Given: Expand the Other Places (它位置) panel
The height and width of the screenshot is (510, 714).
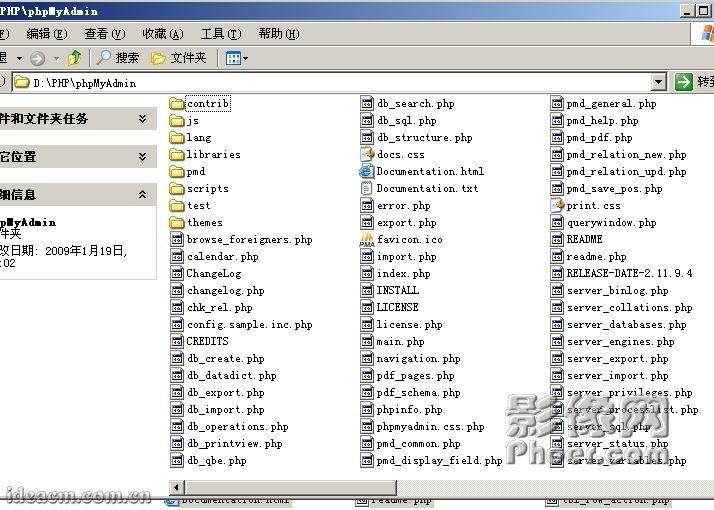Looking at the screenshot, I should tap(142, 157).
